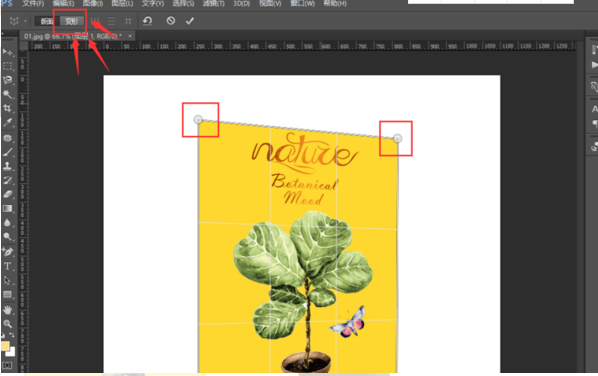Select the Magic Wand tool

(7, 94)
